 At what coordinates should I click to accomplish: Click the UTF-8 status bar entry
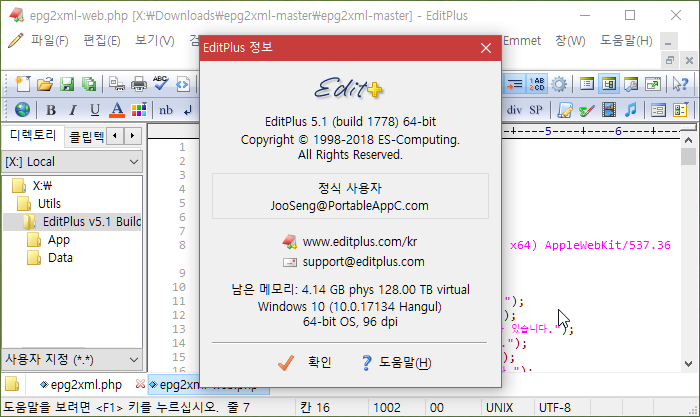click(554, 408)
